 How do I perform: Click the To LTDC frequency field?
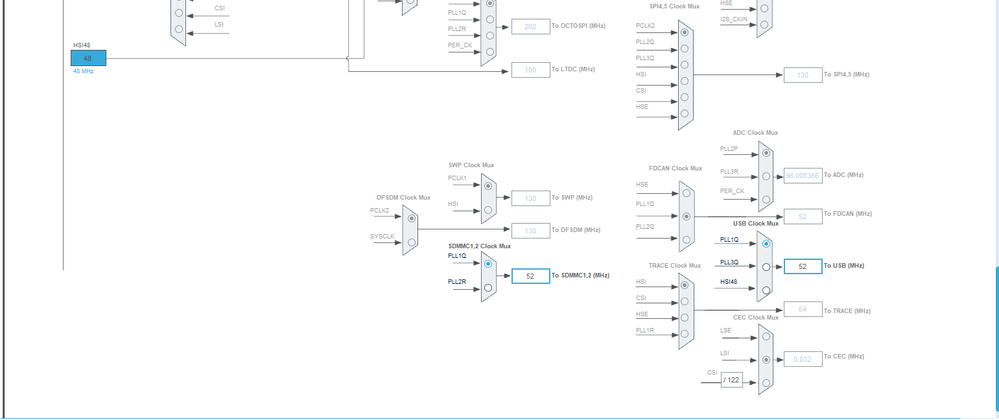point(531,69)
